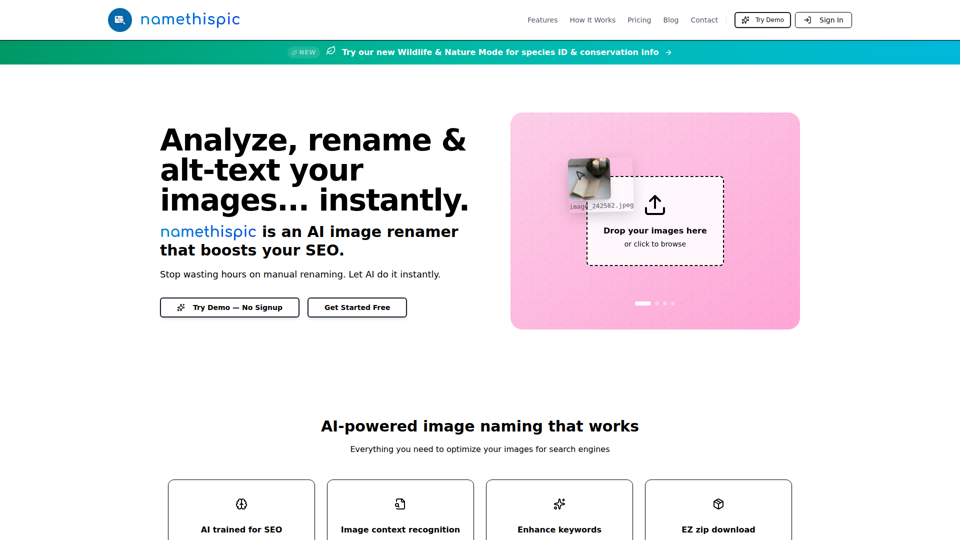This screenshot has height=540, width=960.
Task: Click the EZ zip download box icon
Action: [x=718, y=504]
